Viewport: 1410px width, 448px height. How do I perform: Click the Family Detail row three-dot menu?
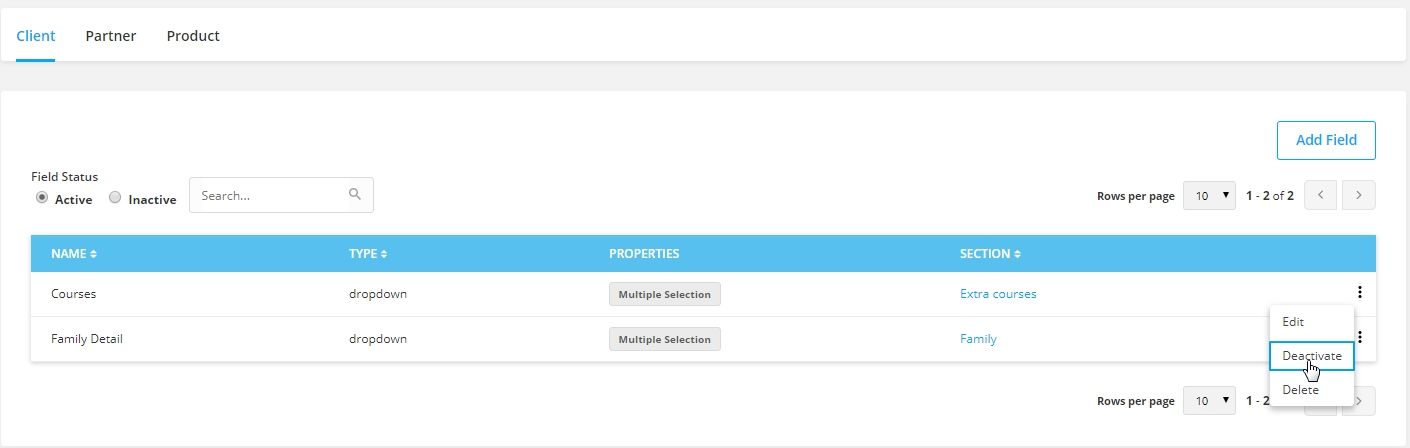coord(1360,338)
